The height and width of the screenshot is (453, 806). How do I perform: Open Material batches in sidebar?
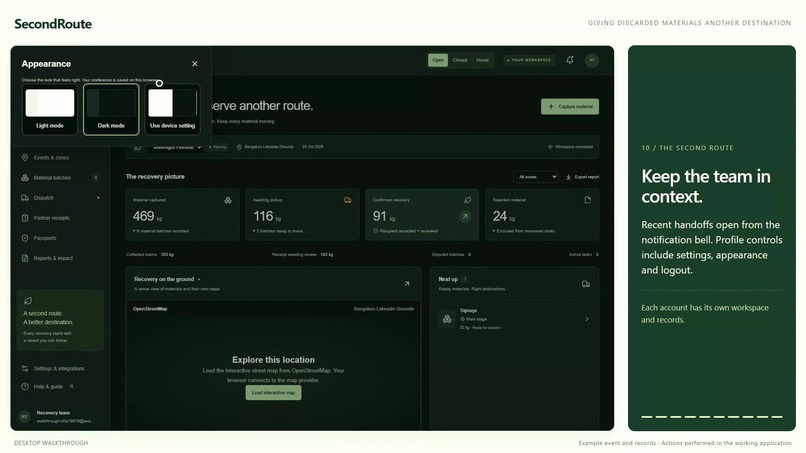point(60,177)
